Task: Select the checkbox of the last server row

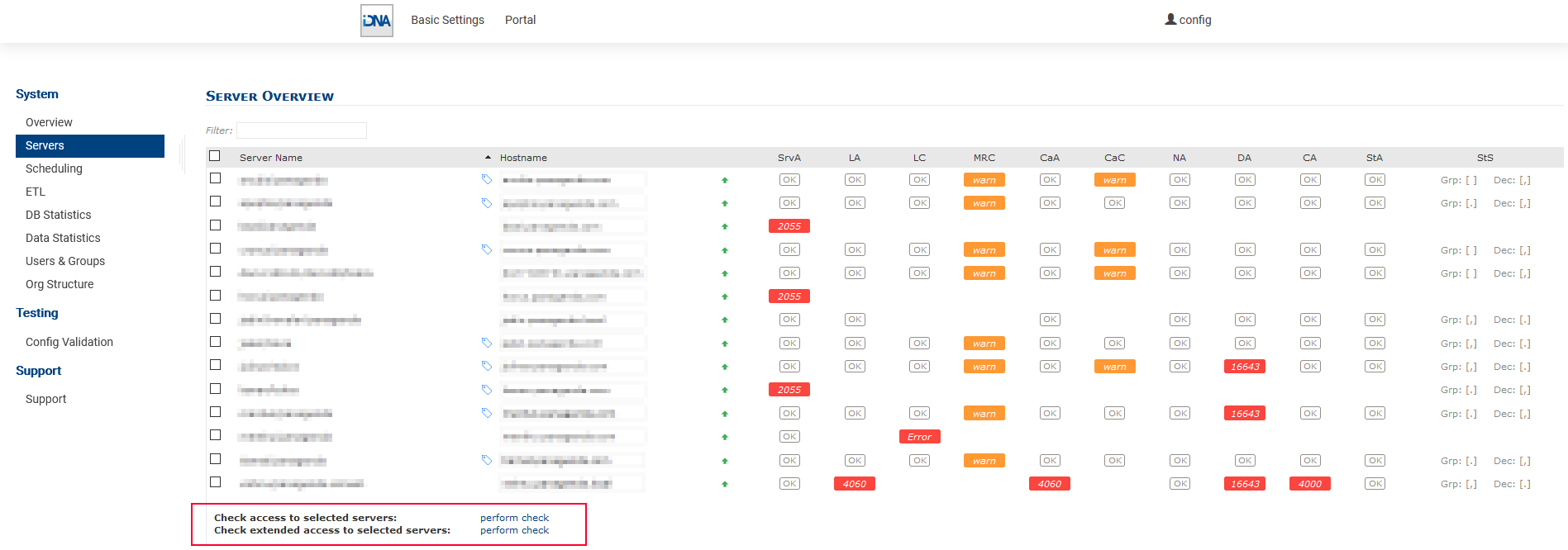Action: 215,482
